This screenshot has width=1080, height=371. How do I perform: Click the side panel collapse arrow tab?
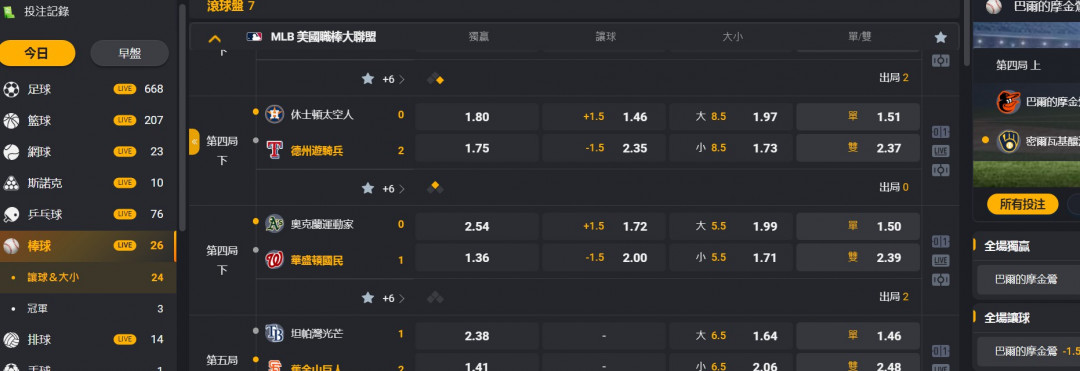tap(194, 141)
